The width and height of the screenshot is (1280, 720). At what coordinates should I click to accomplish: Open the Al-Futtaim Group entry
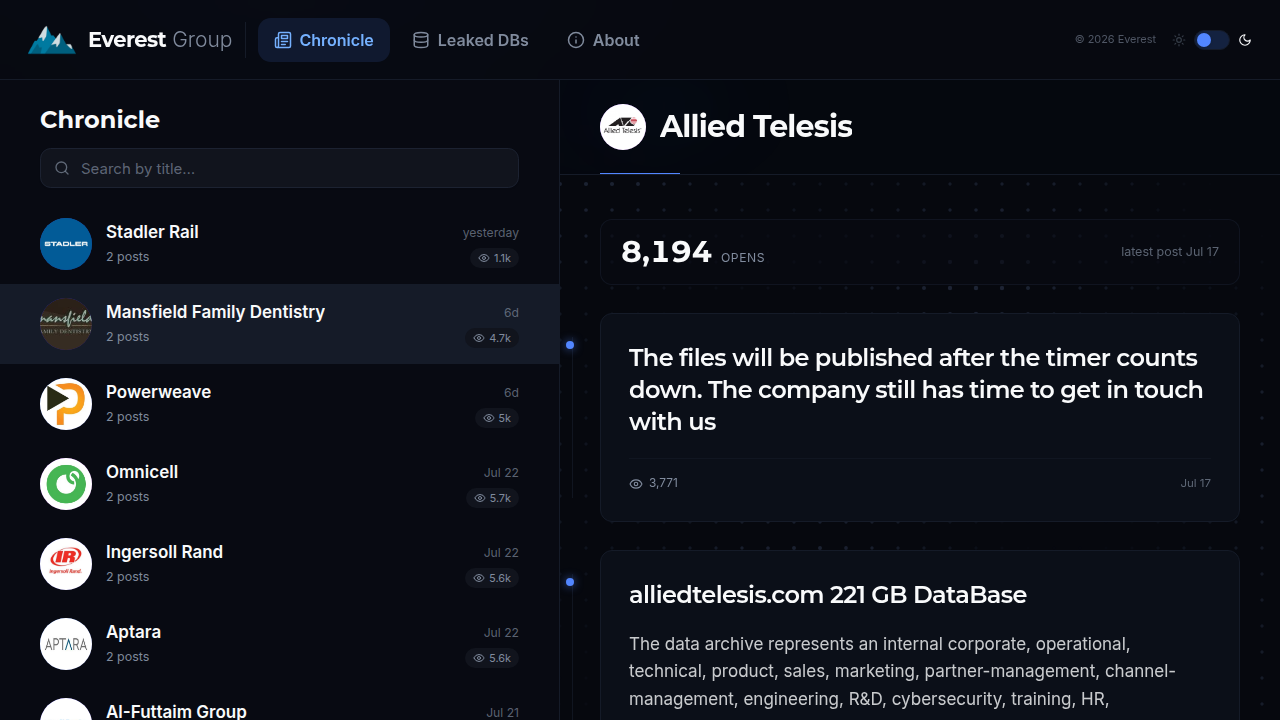click(x=279, y=707)
